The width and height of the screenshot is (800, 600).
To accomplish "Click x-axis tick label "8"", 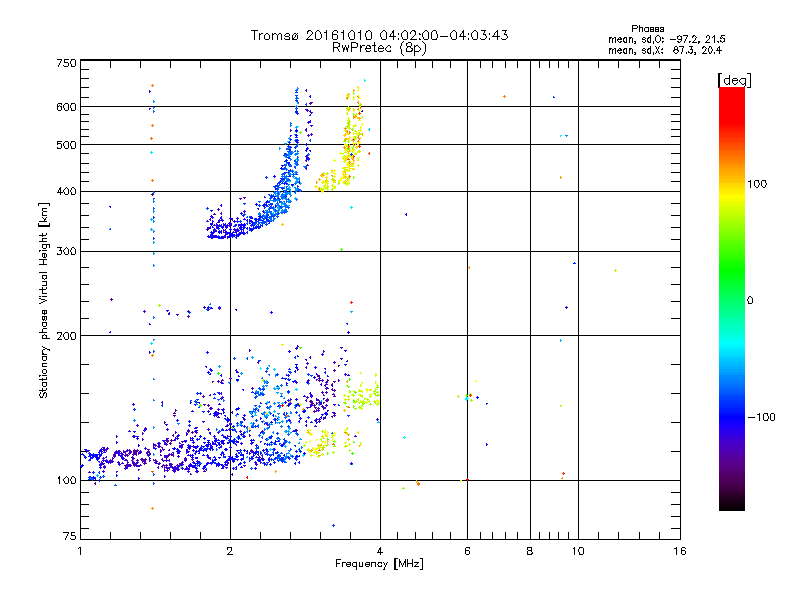I will 530,551.
